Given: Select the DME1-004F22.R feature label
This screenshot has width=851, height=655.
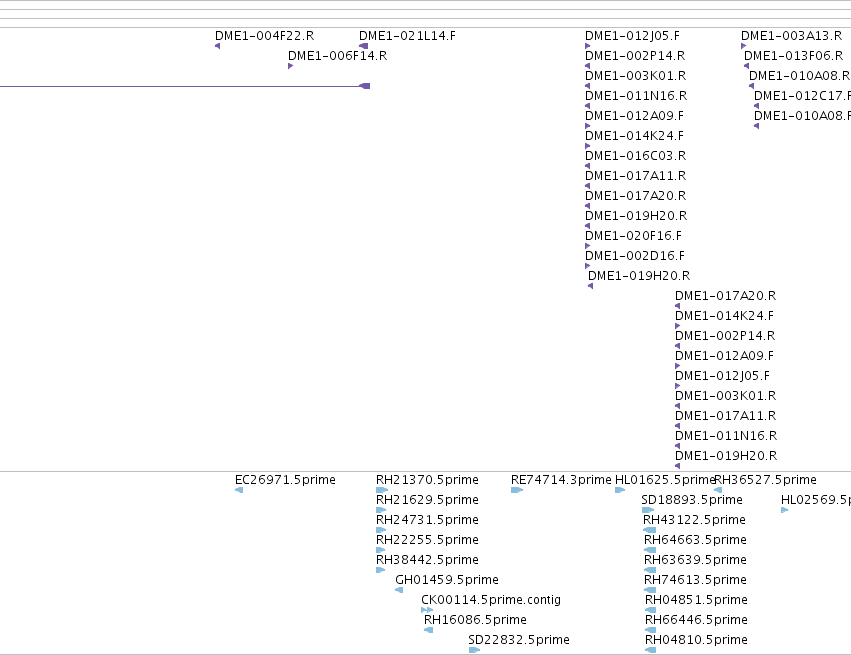Looking at the screenshot, I should point(264,36).
